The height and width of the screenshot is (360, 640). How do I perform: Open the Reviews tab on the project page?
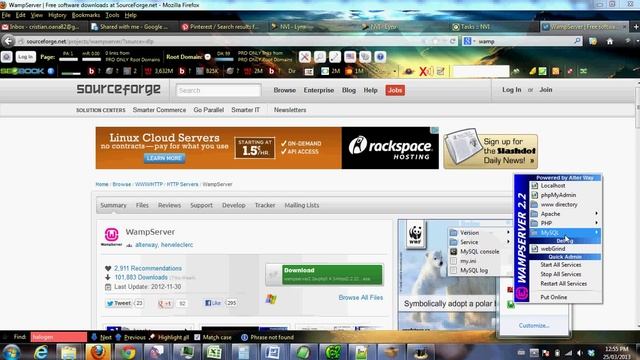(169, 205)
